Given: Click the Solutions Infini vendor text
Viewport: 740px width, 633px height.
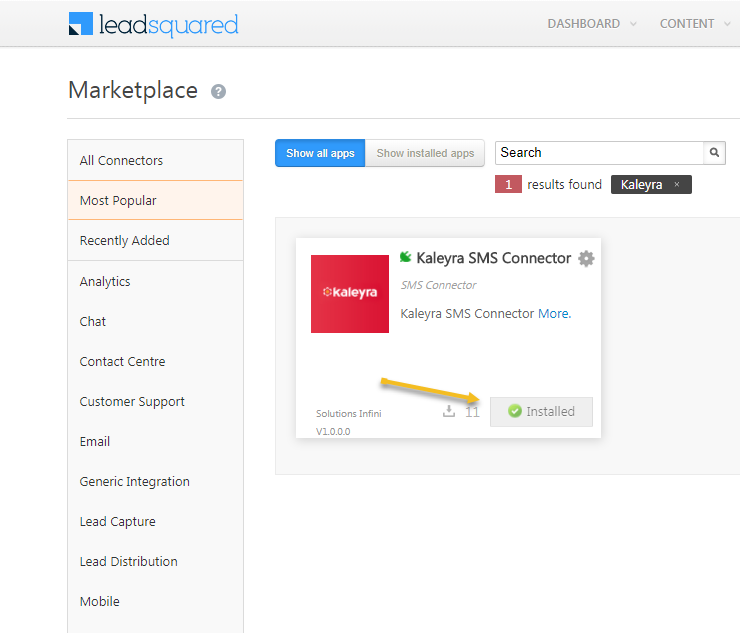Looking at the screenshot, I should click(349, 414).
